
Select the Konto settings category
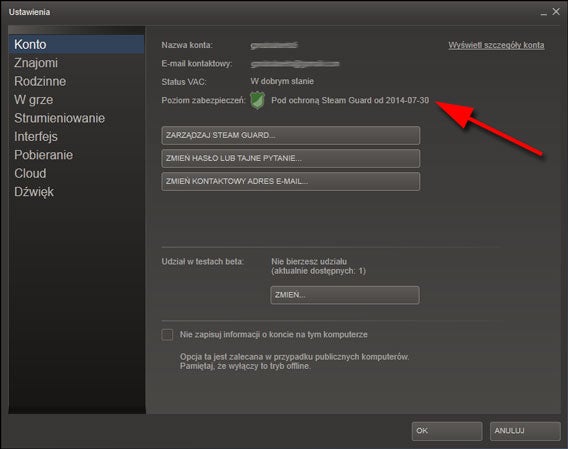tap(76, 45)
